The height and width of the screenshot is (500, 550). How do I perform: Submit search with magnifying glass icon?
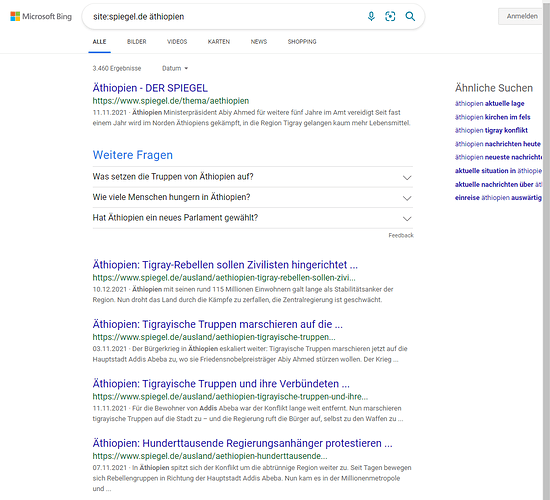pos(410,16)
